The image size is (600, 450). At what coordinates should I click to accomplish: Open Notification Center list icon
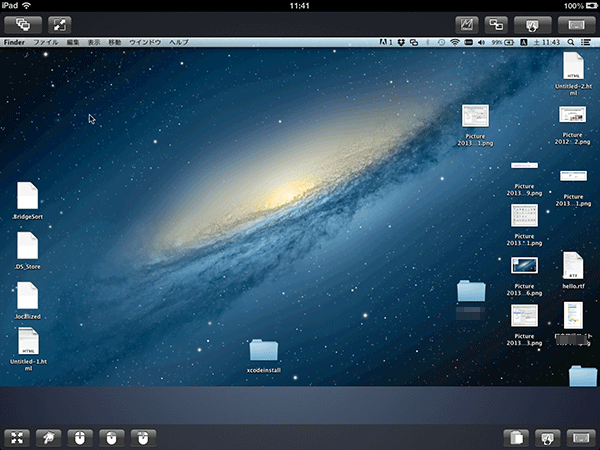point(586,42)
